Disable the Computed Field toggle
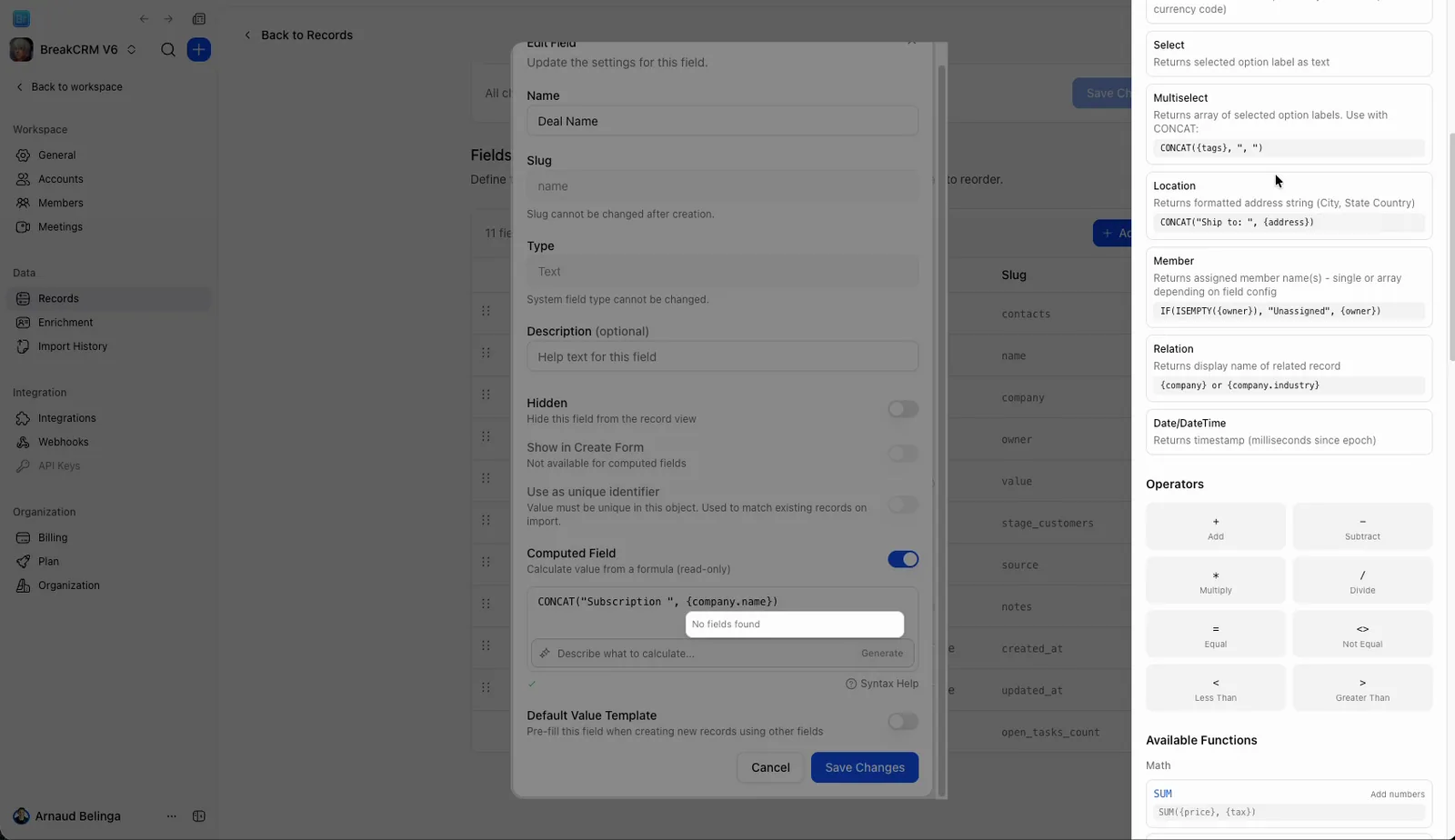Image resolution: width=1455 pixels, height=840 pixels. tap(903, 559)
